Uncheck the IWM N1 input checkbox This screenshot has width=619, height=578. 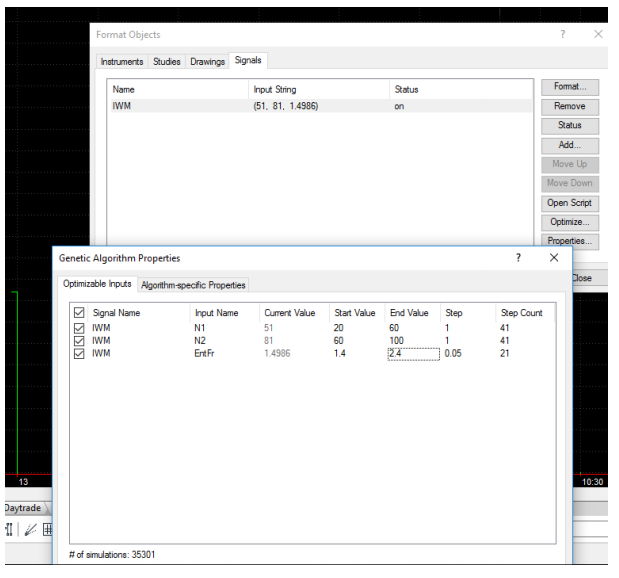(79, 327)
